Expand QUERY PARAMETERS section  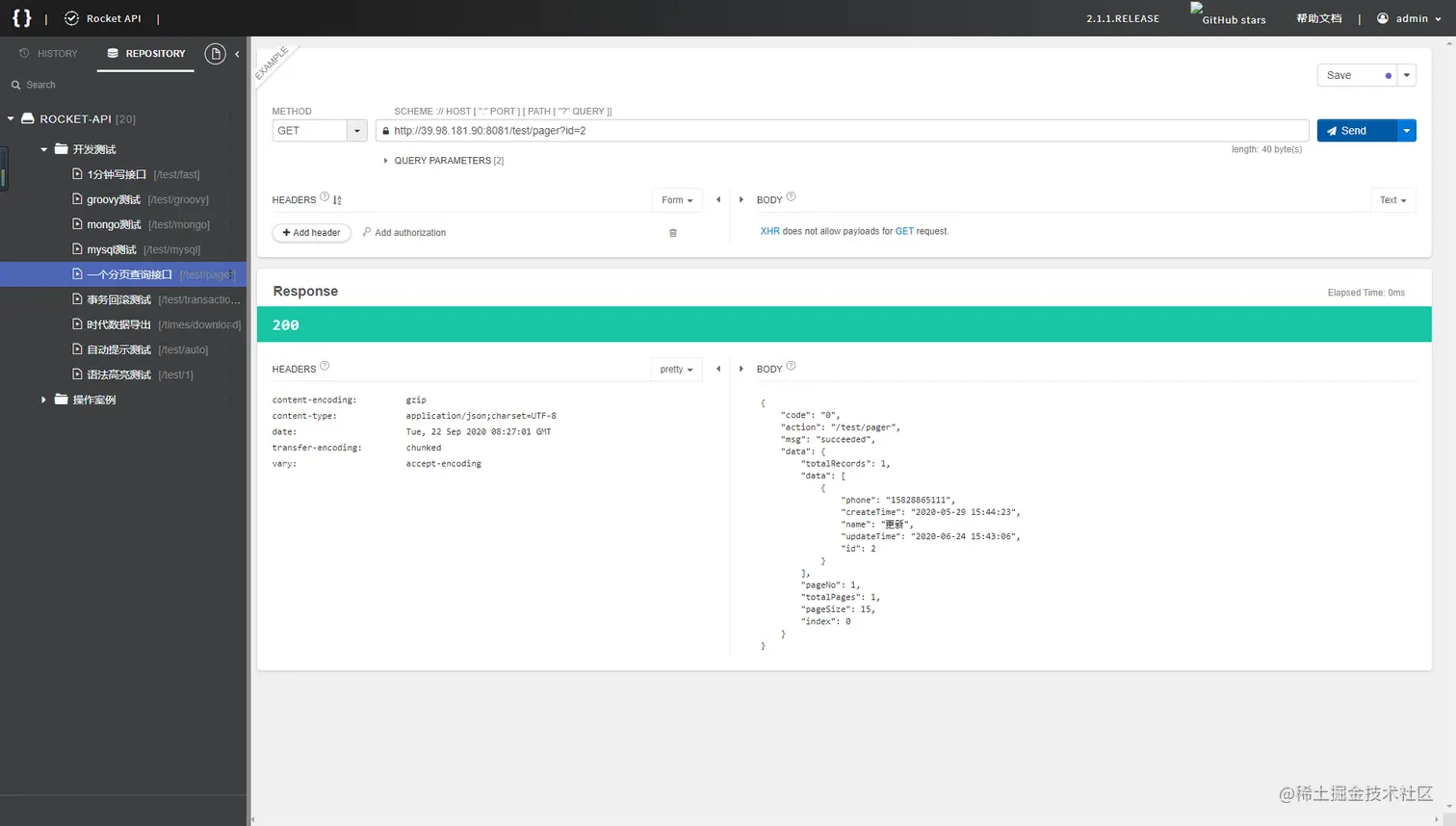tap(444, 161)
